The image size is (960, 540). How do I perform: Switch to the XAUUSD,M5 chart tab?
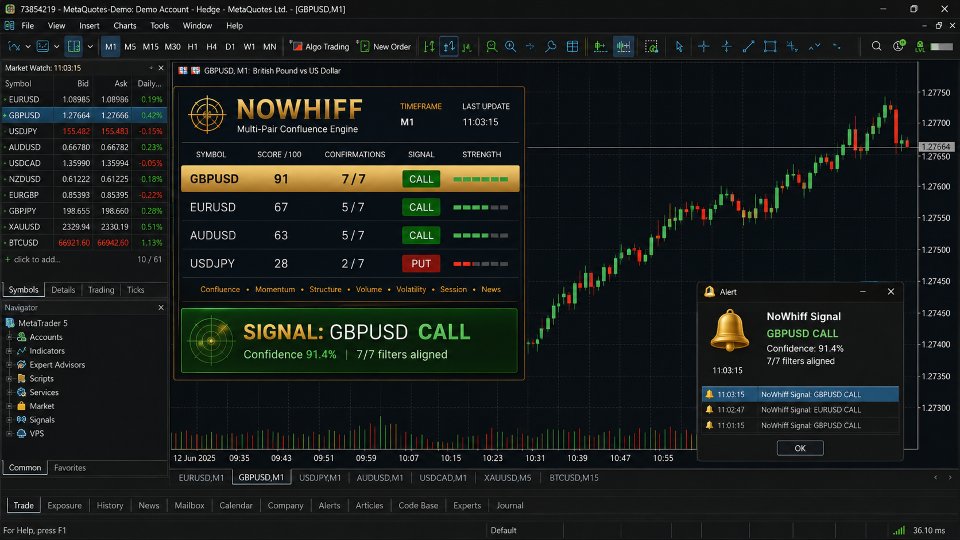pyautogui.click(x=508, y=478)
